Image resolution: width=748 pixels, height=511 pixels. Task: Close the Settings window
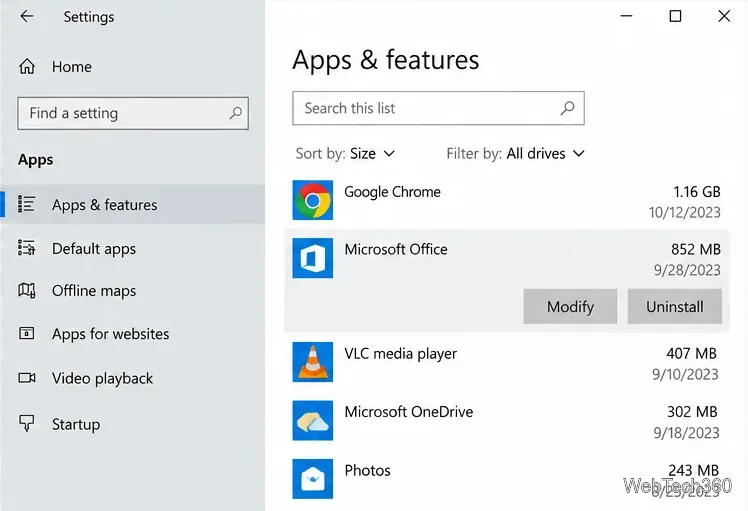(724, 16)
